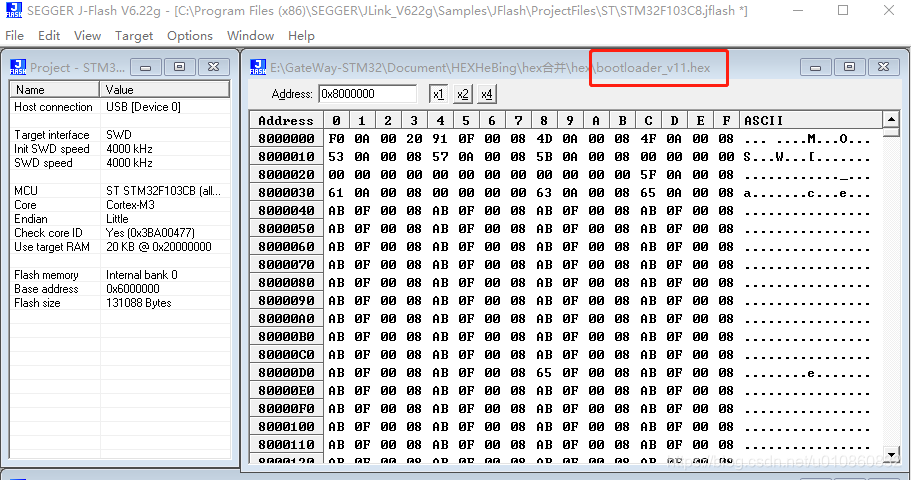Minimize the Project panel
Screen dimensions: 911x480
[x=146, y=67]
